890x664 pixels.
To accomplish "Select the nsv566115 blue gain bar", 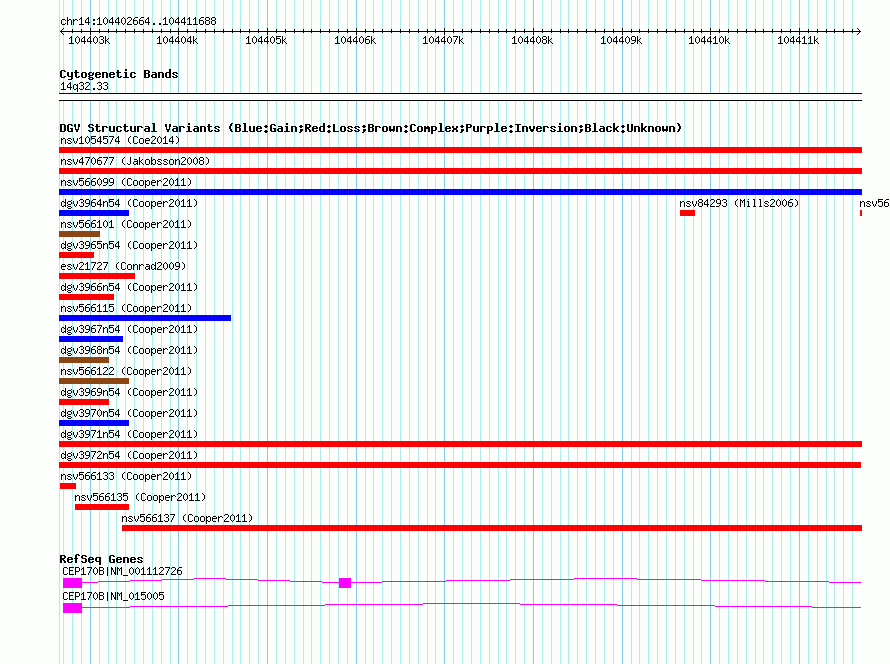I will pyautogui.click(x=145, y=318).
